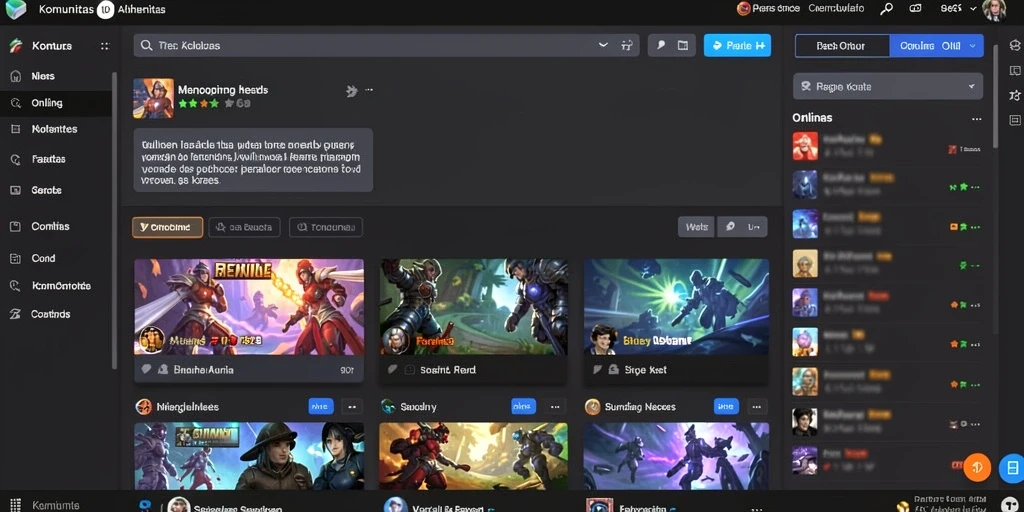The width and height of the screenshot is (1024, 512).
Task: Open more options dots for Saodny
Action: (x=555, y=407)
